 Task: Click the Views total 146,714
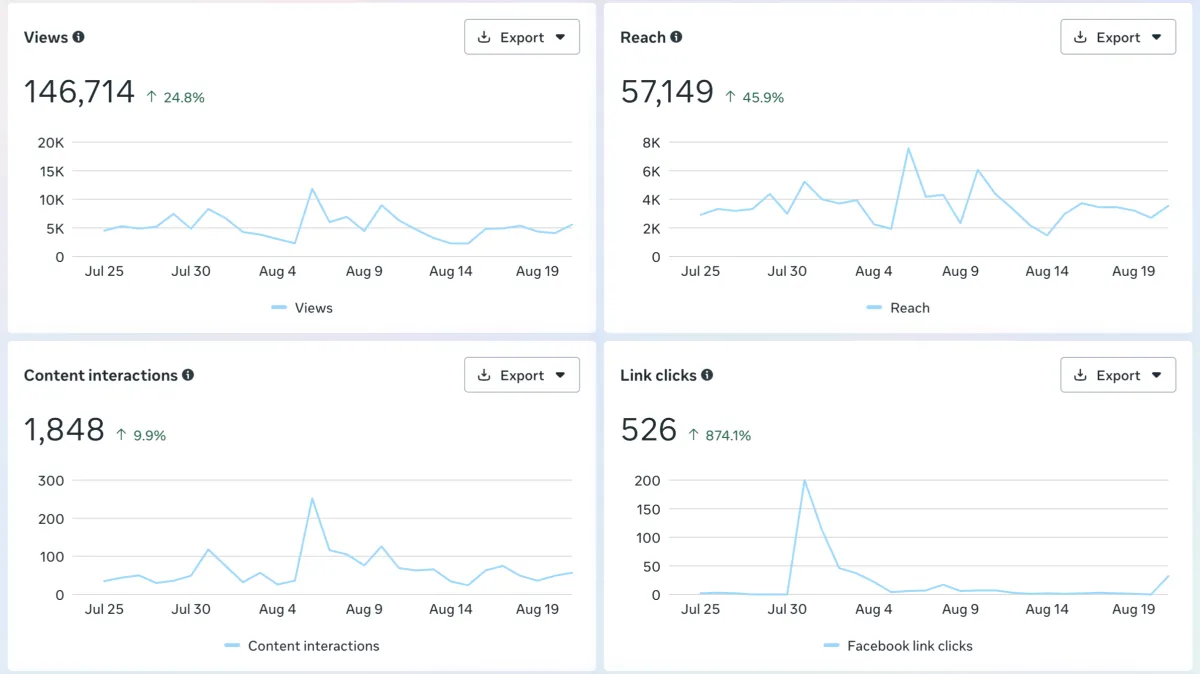point(79,92)
